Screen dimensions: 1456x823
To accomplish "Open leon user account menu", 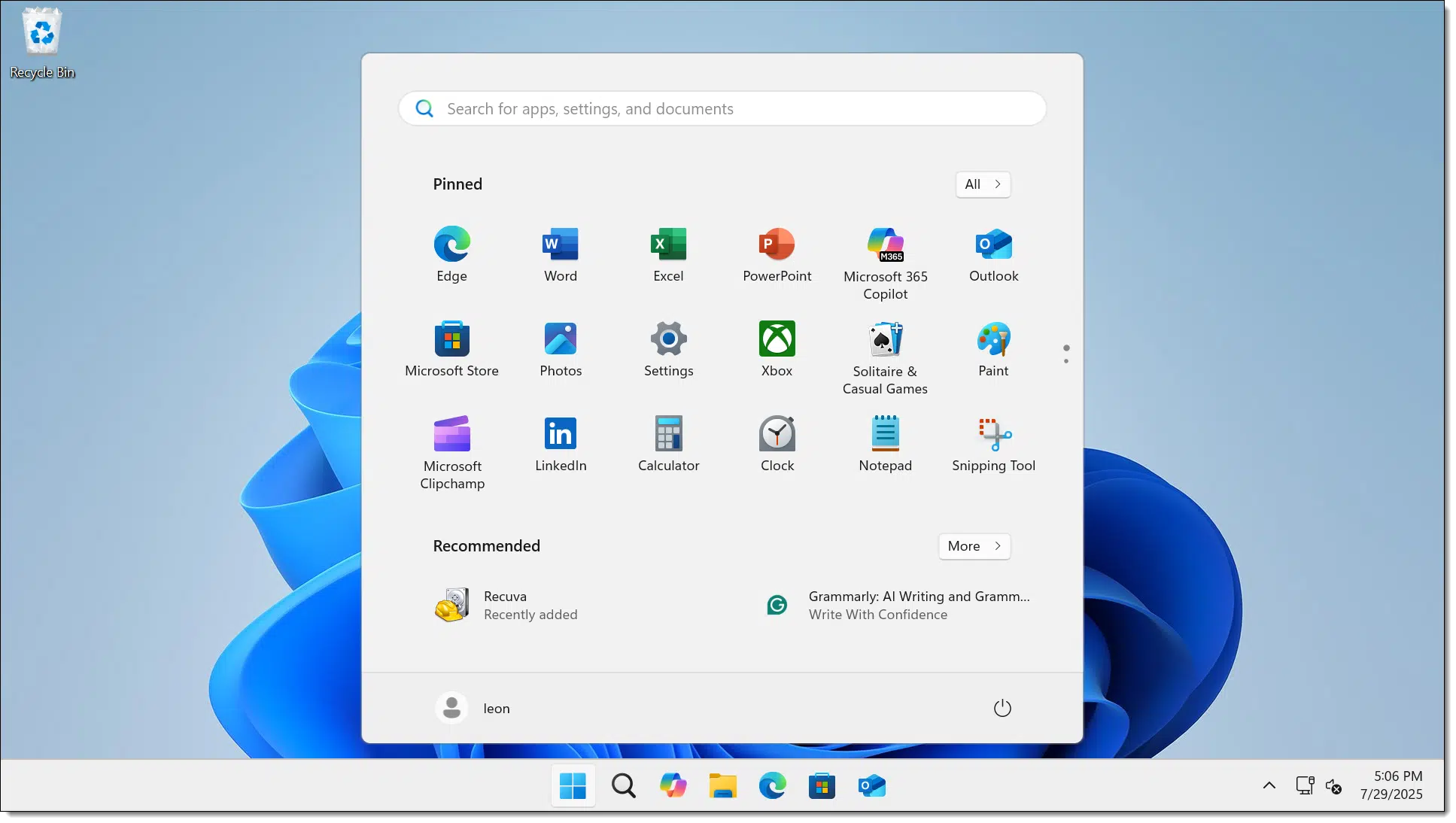I will [473, 708].
